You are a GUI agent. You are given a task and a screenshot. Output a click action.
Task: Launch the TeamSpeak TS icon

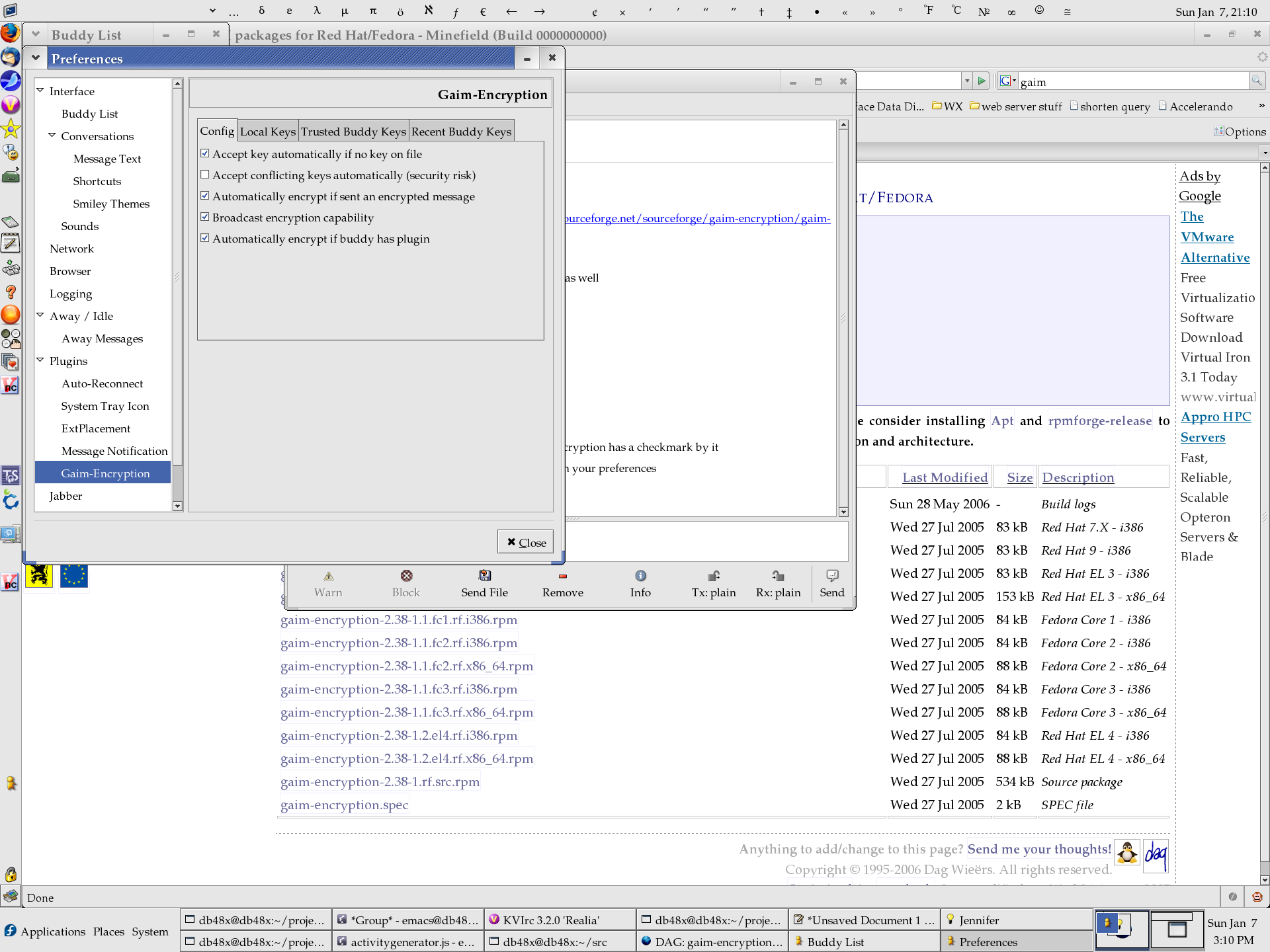point(10,475)
